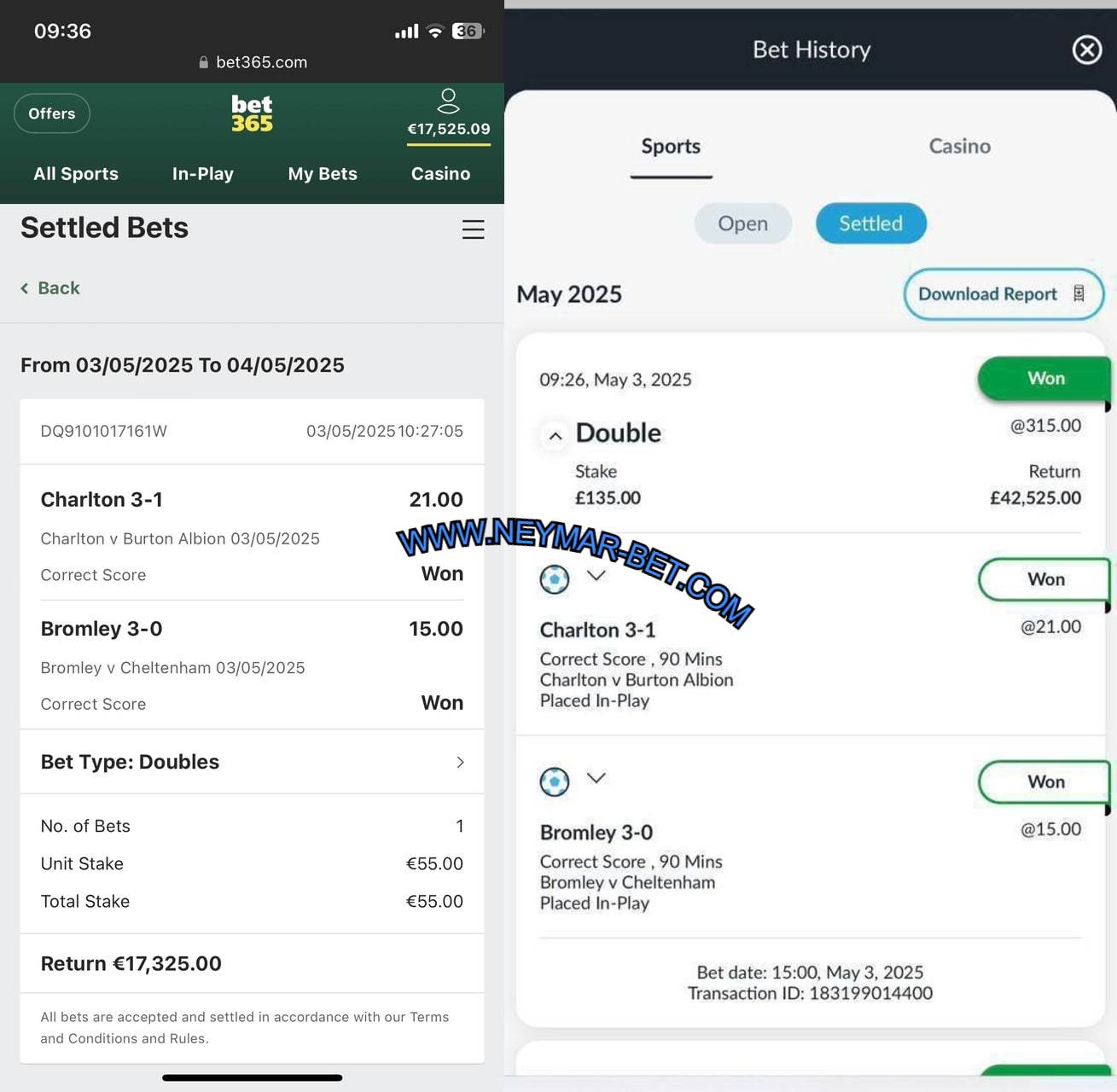Tap the lock icon next to bet365.com
1117x1092 pixels.
click(203, 62)
